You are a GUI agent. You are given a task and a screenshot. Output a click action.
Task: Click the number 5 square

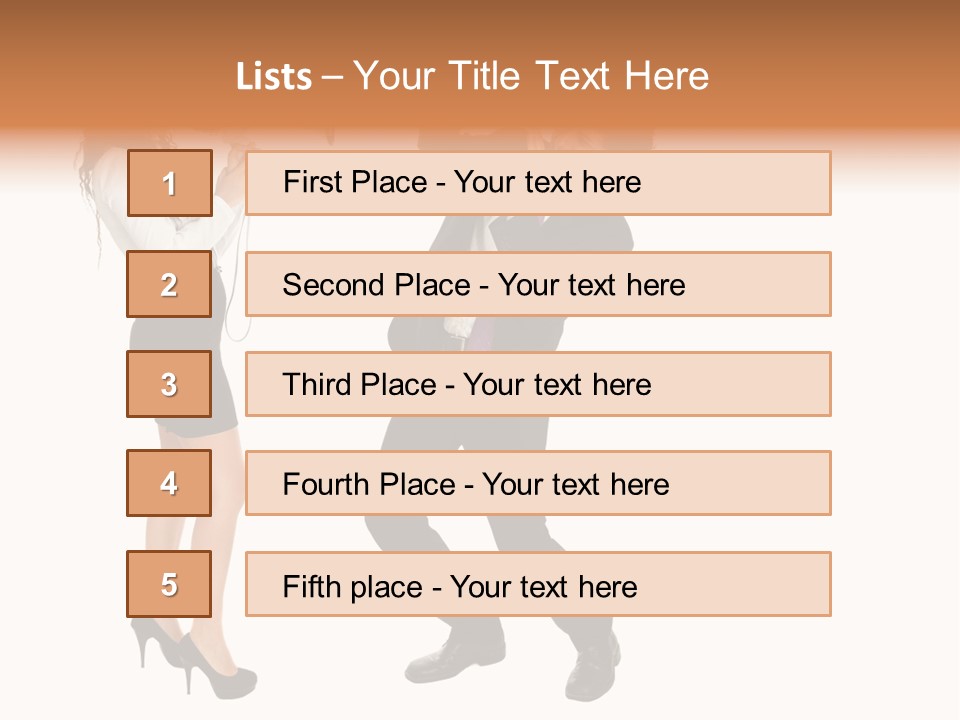point(169,584)
